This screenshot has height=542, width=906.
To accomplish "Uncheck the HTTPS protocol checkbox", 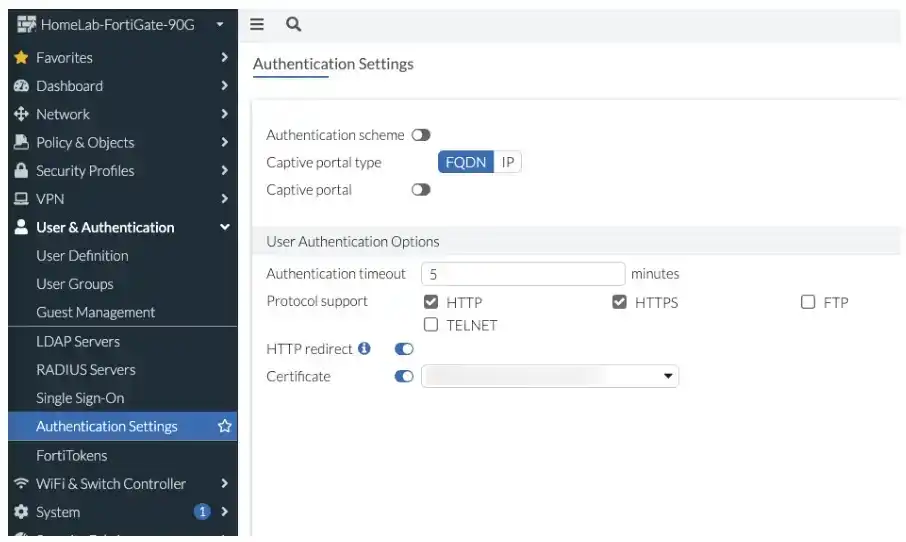I will [619, 302].
